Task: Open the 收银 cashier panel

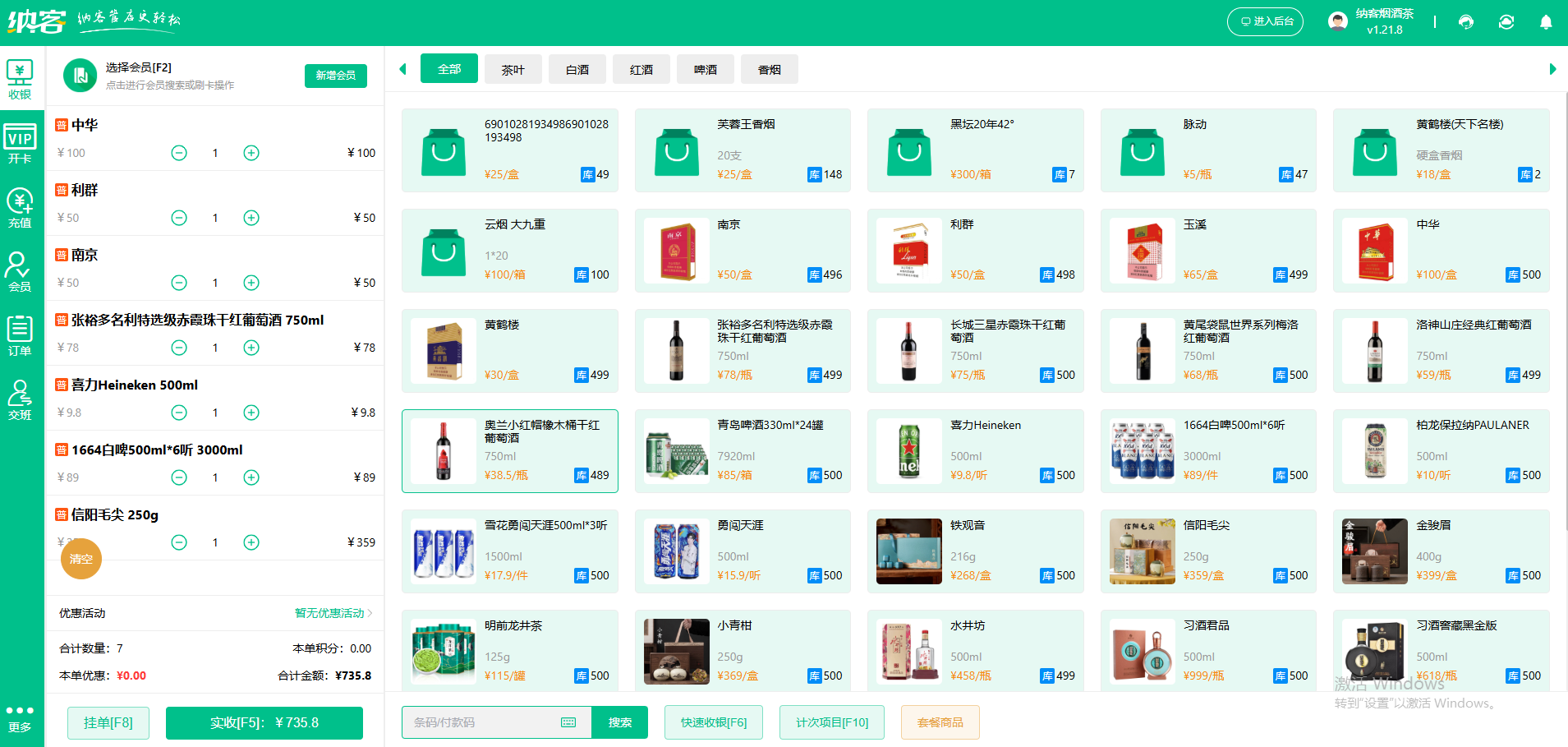Action: pyautogui.click(x=21, y=78)
